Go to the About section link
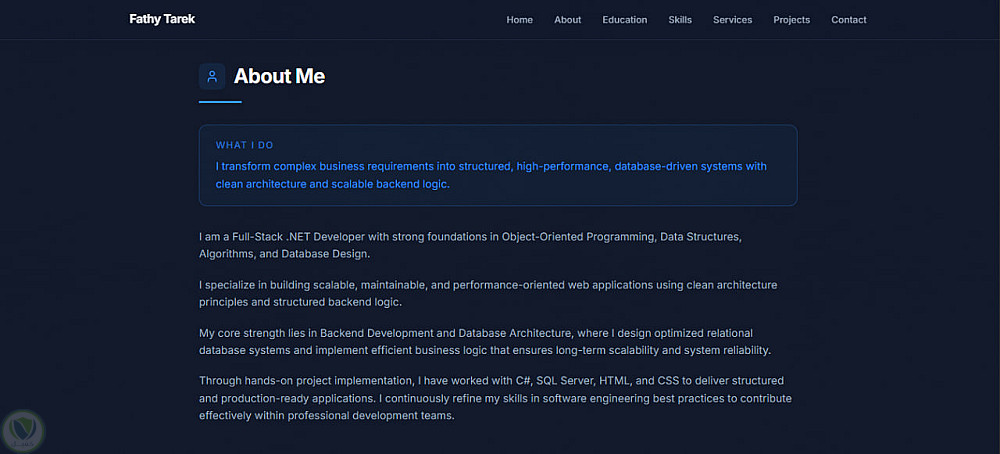Image resolution: width=1000 pixels, height=454 pixels. (567, 20)
